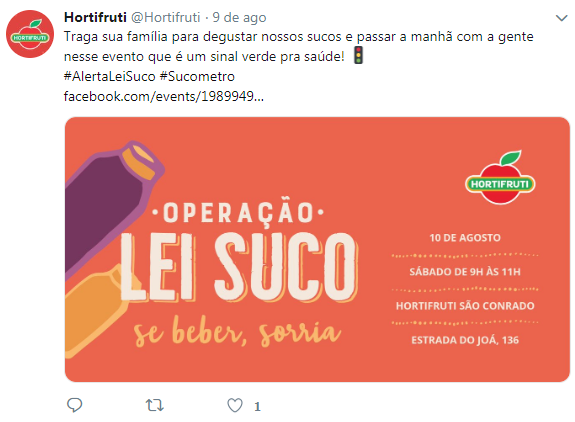
Task: Click the "se beber, sorria" slogan
Action: click(237, 331)
